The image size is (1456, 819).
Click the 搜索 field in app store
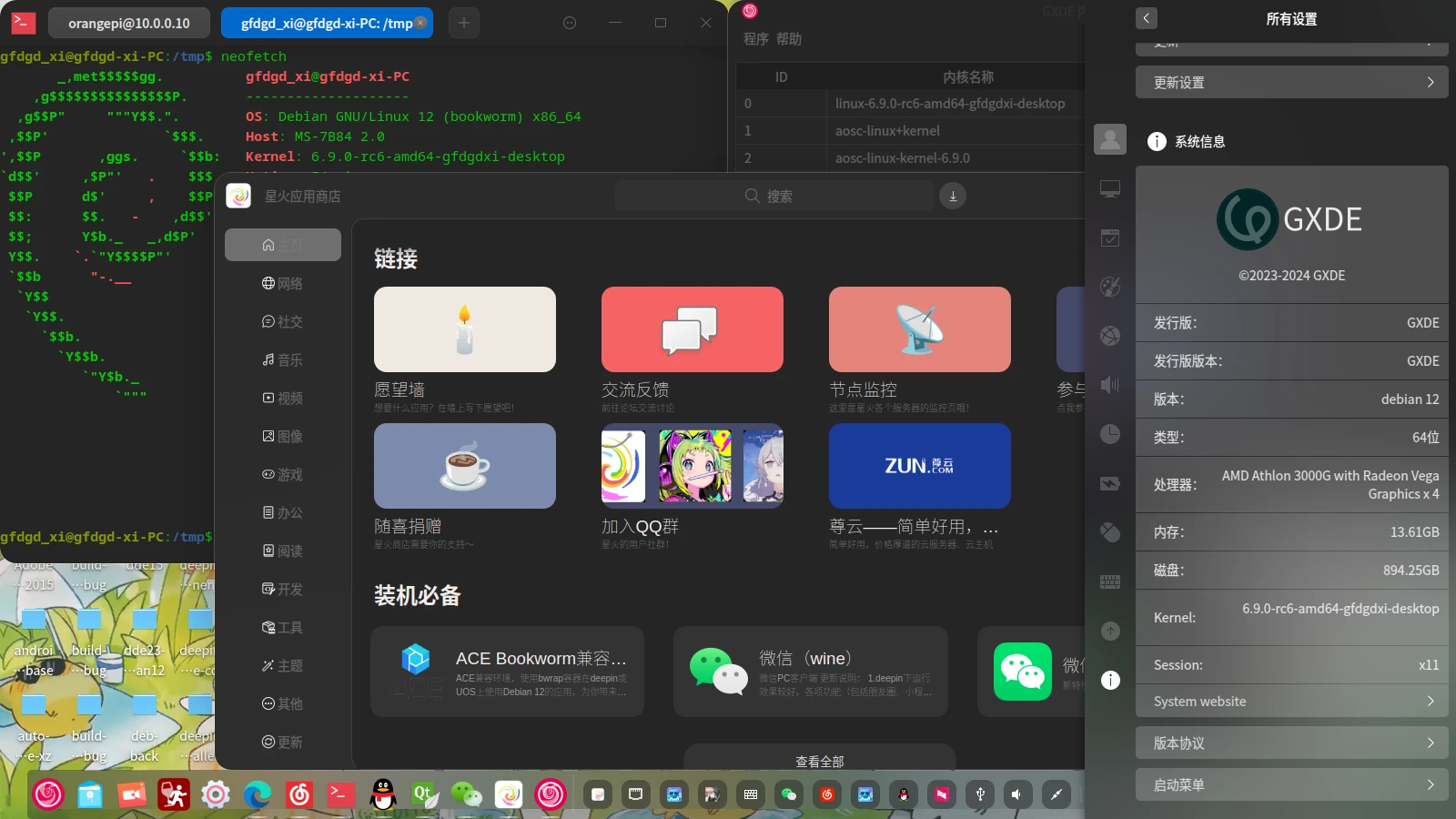pyautogui.click(x=773, y=196)
